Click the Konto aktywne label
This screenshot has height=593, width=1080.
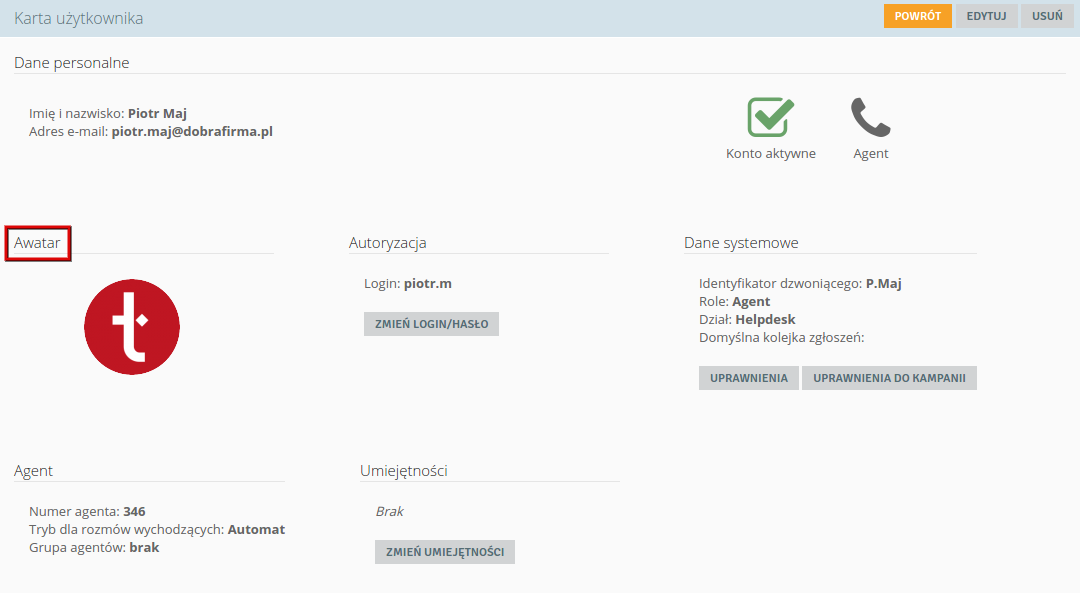click(x=771, y=154)
